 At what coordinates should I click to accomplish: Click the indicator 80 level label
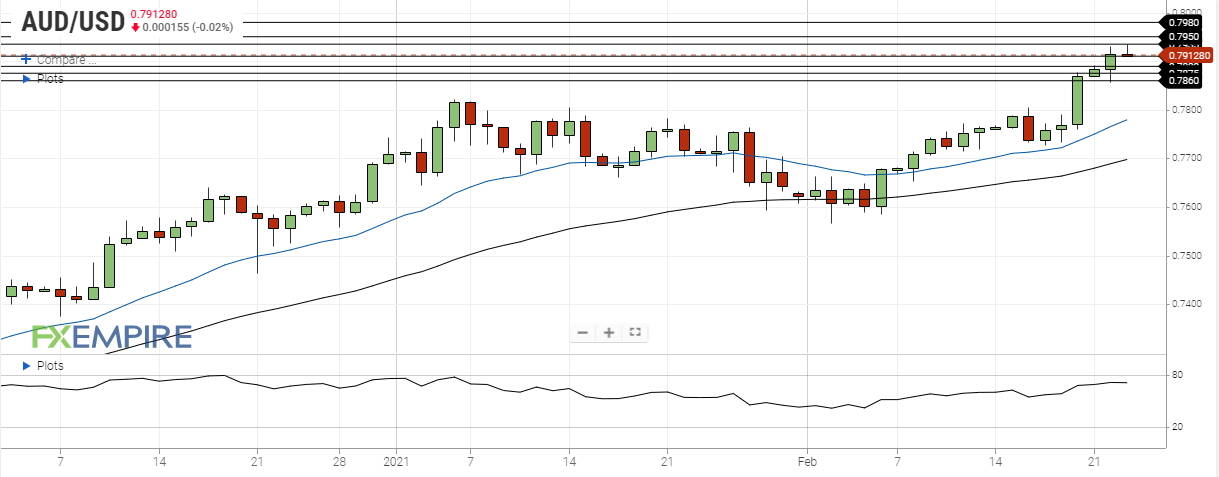point(1178,375)
